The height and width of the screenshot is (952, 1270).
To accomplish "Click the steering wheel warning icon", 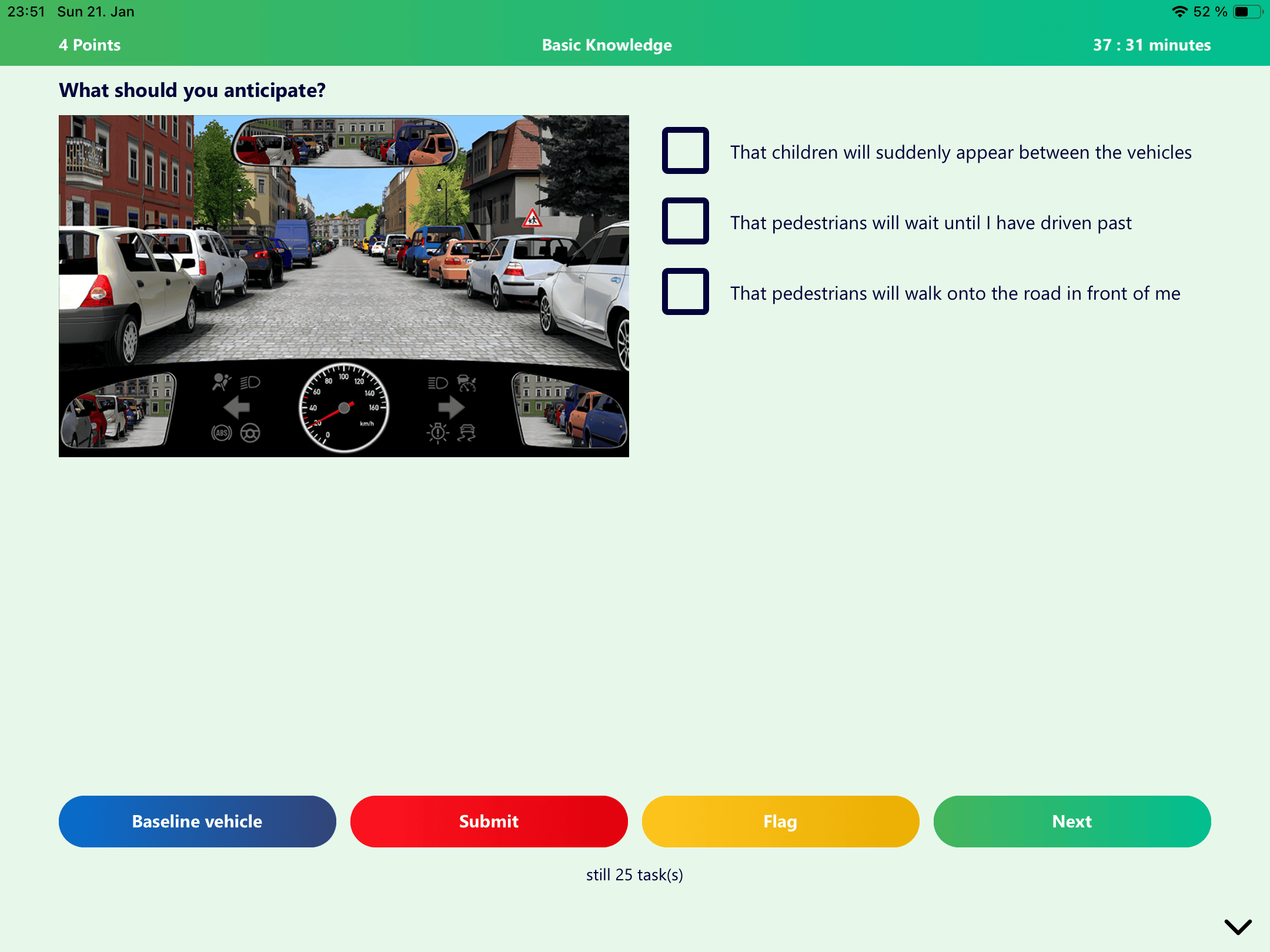I will (250, 433).
